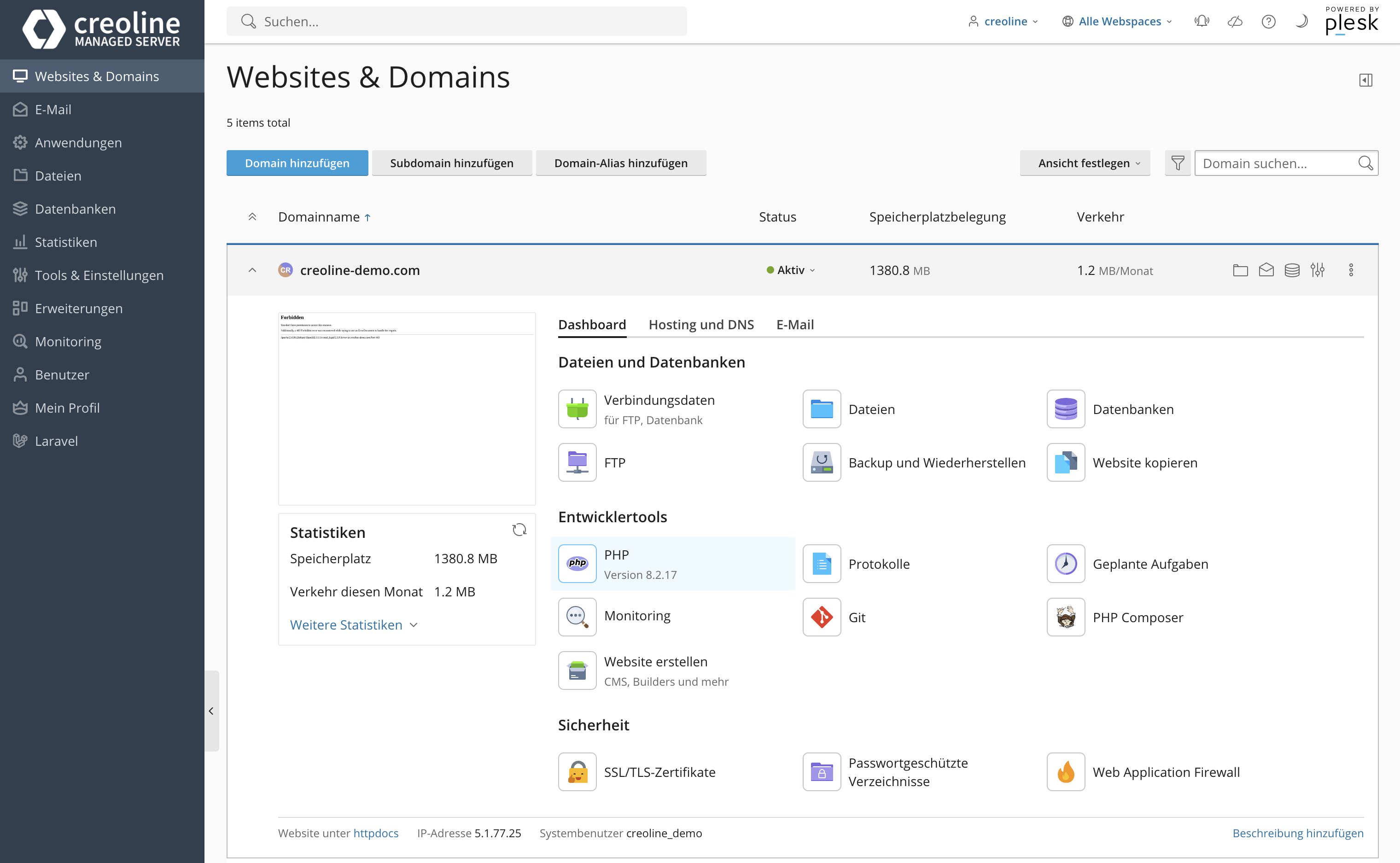
Task: Toggle the right side panel icon
Action: (x=1366, y=80)
